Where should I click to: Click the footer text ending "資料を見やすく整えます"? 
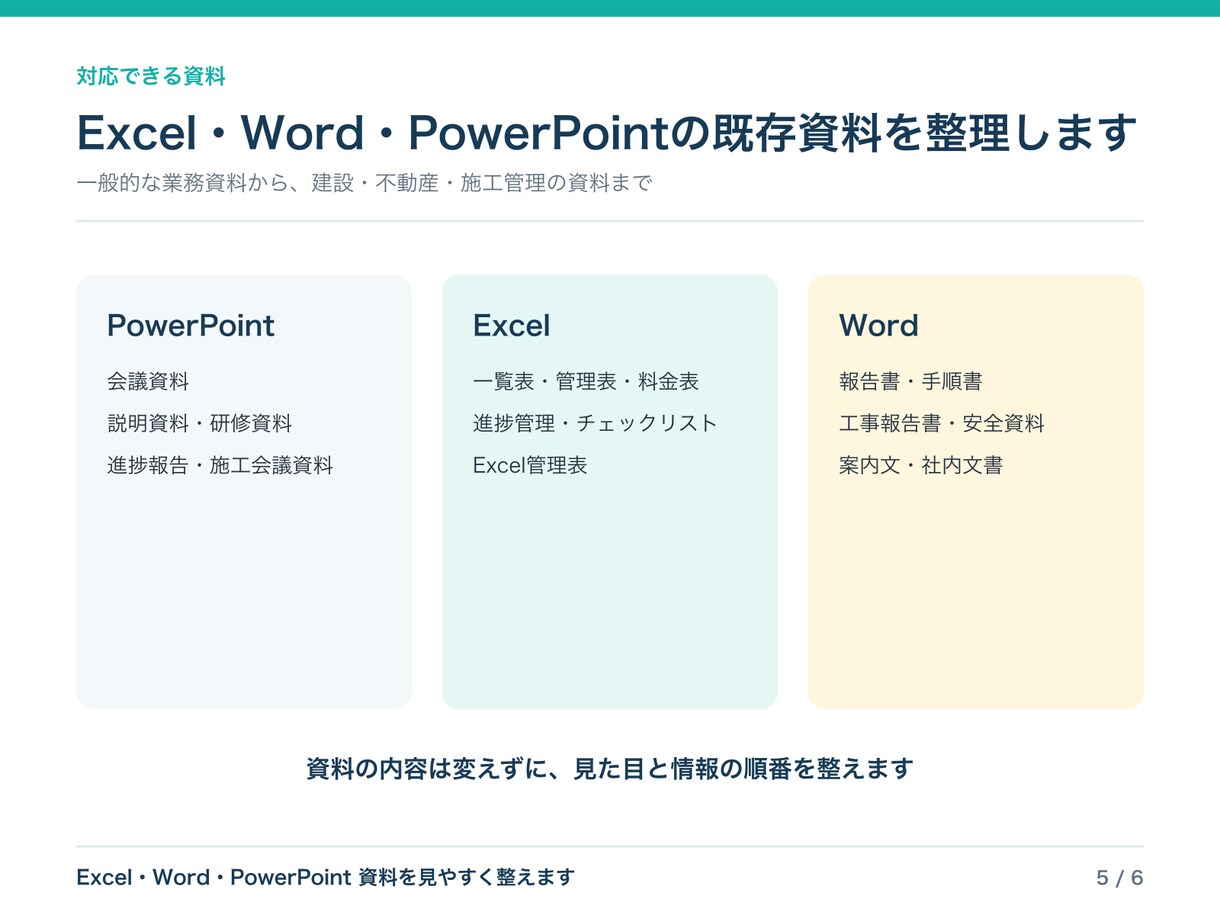tap(326, 878)
